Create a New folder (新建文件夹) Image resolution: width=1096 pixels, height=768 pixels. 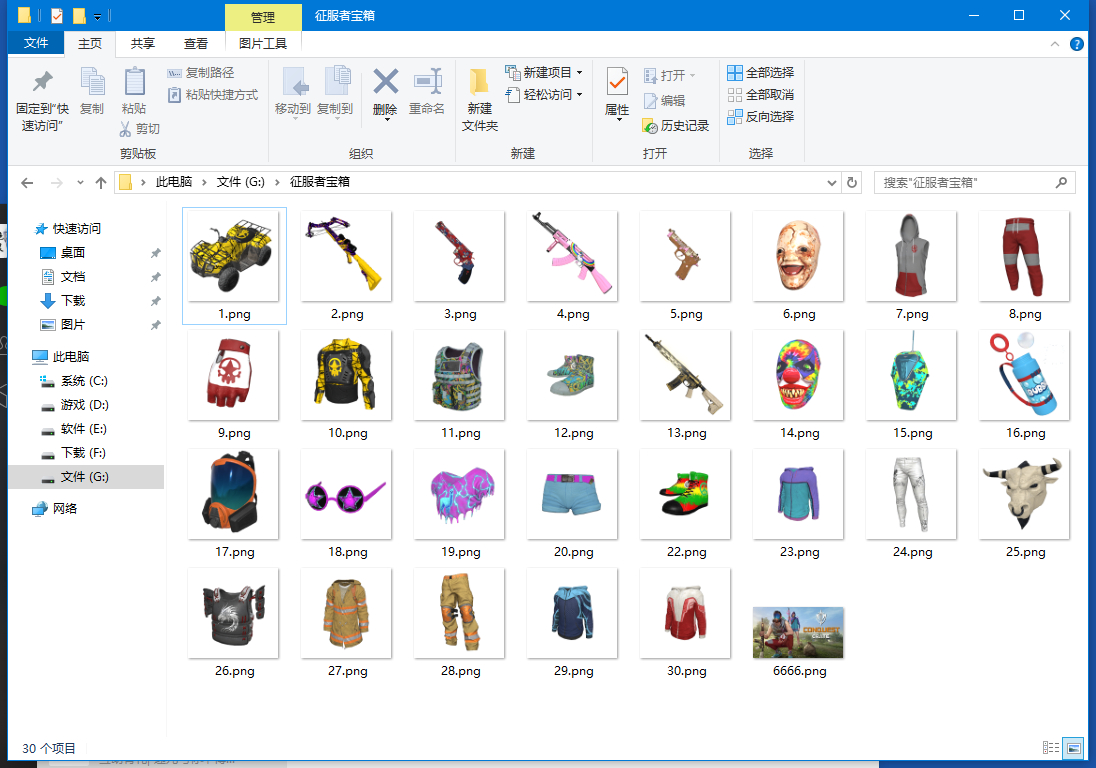pyautogui.click(x=480, y=100)
